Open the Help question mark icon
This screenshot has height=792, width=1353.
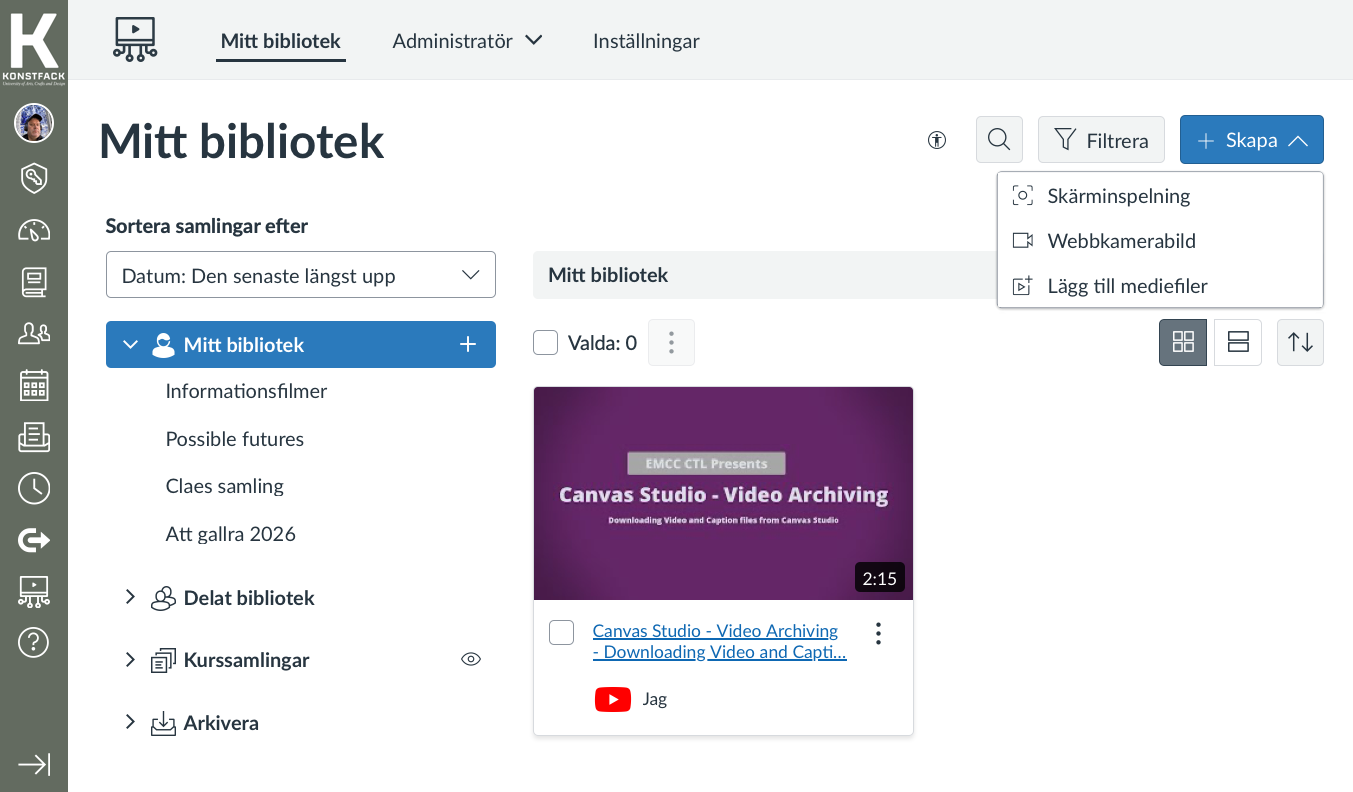tap(34, 643)
